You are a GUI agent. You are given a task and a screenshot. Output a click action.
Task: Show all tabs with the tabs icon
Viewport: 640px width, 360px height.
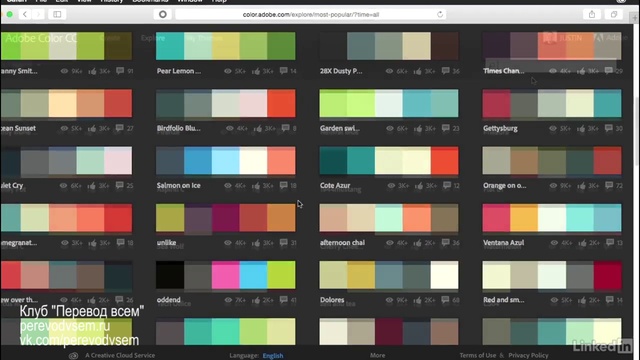tap(614, 14)
